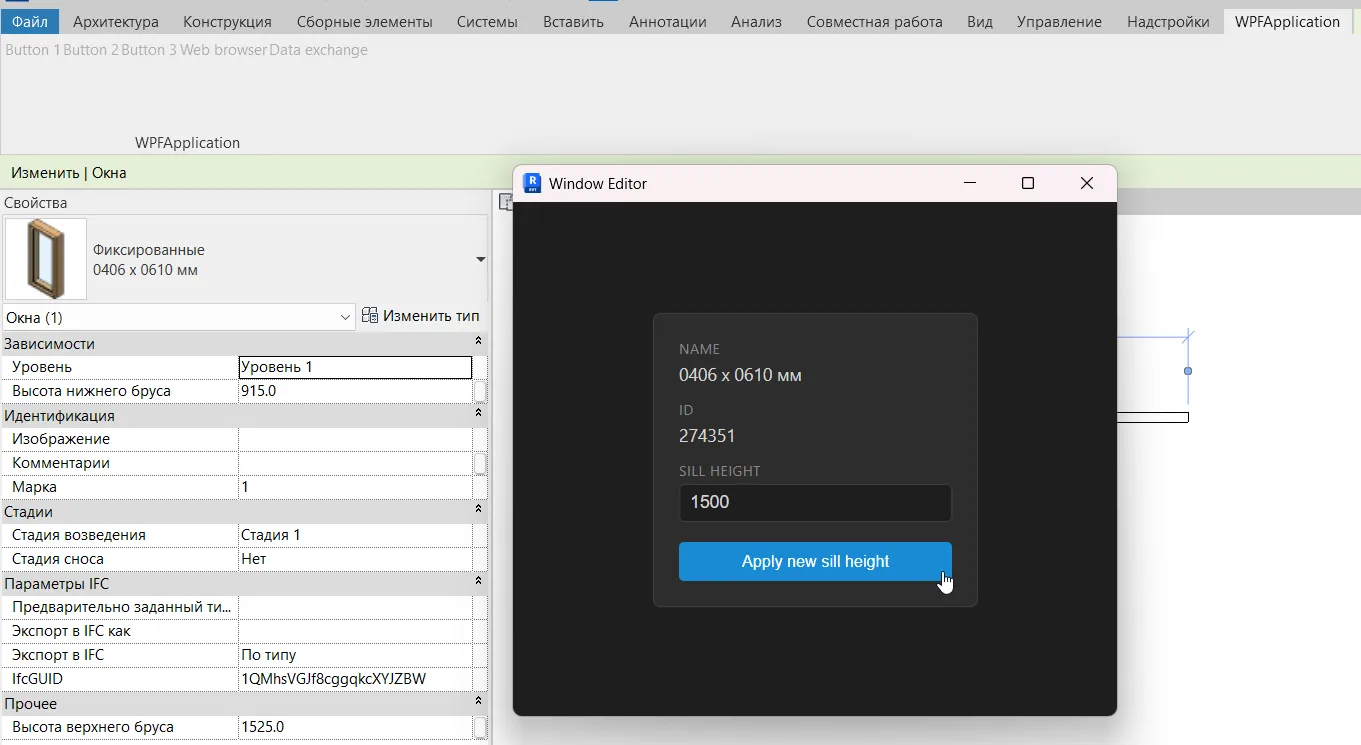1361x745 pixels.
Task: Click the Предварительно заданный тип value cell
Action: pyautogui.click(x=355, y=607)
